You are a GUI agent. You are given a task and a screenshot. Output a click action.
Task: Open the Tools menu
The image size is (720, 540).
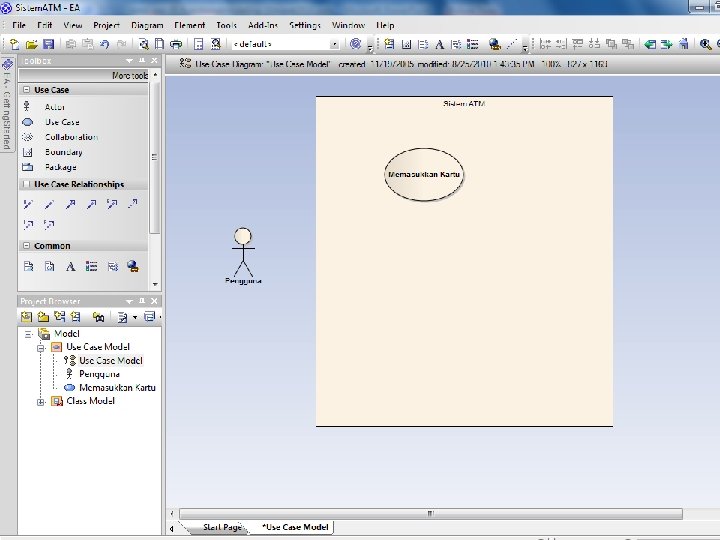click(226, 25)
